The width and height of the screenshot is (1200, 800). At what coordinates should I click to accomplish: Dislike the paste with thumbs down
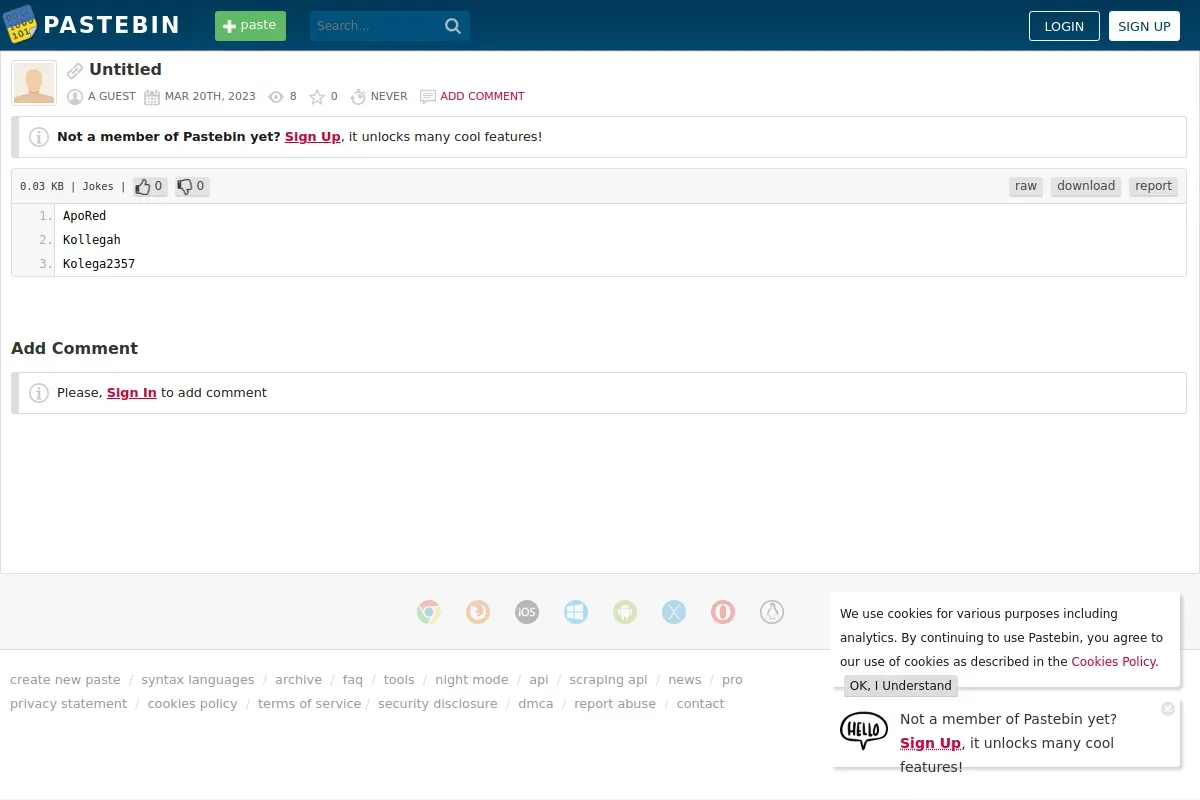point(192,186)
